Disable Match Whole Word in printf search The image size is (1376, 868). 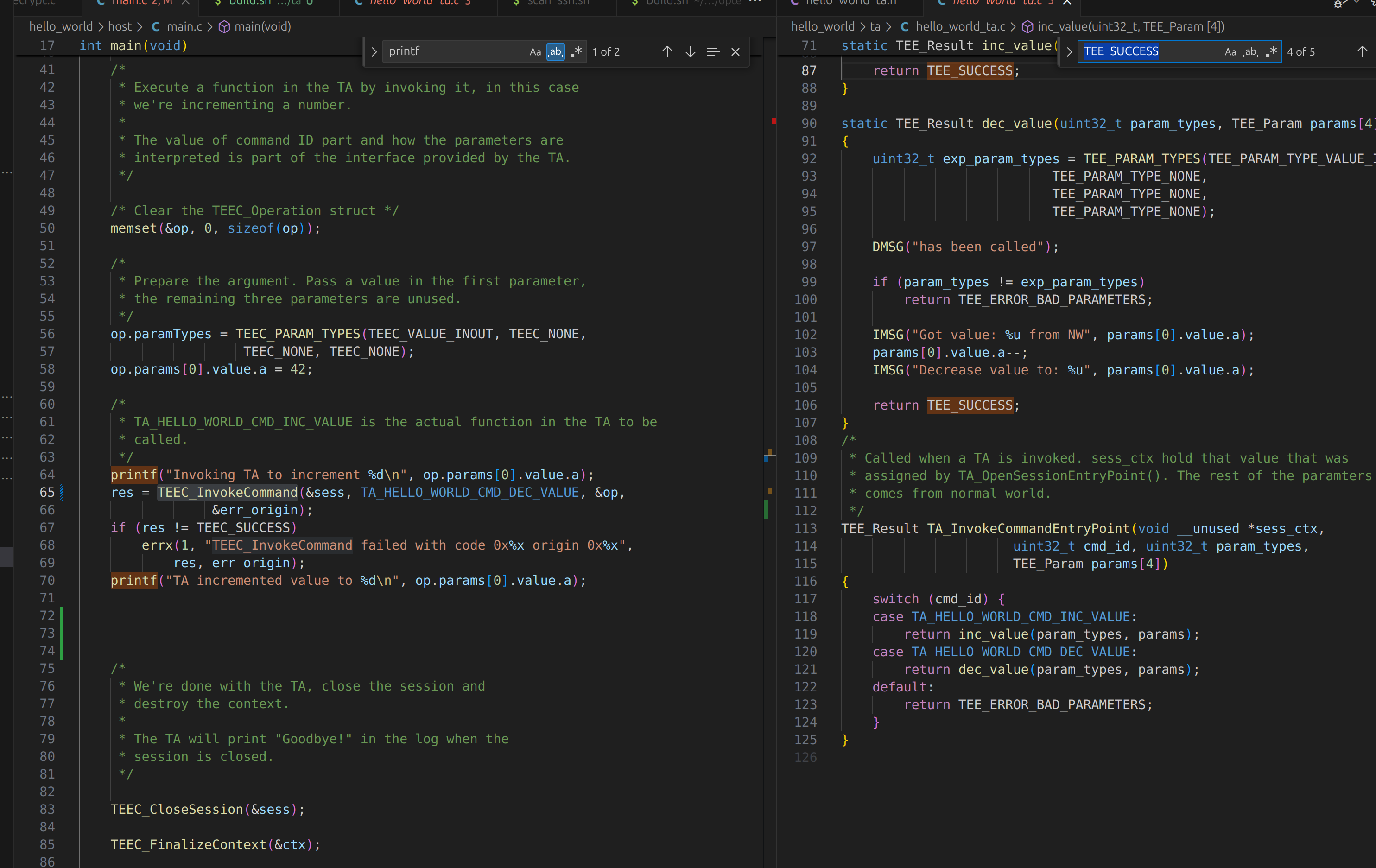(555, 51)
